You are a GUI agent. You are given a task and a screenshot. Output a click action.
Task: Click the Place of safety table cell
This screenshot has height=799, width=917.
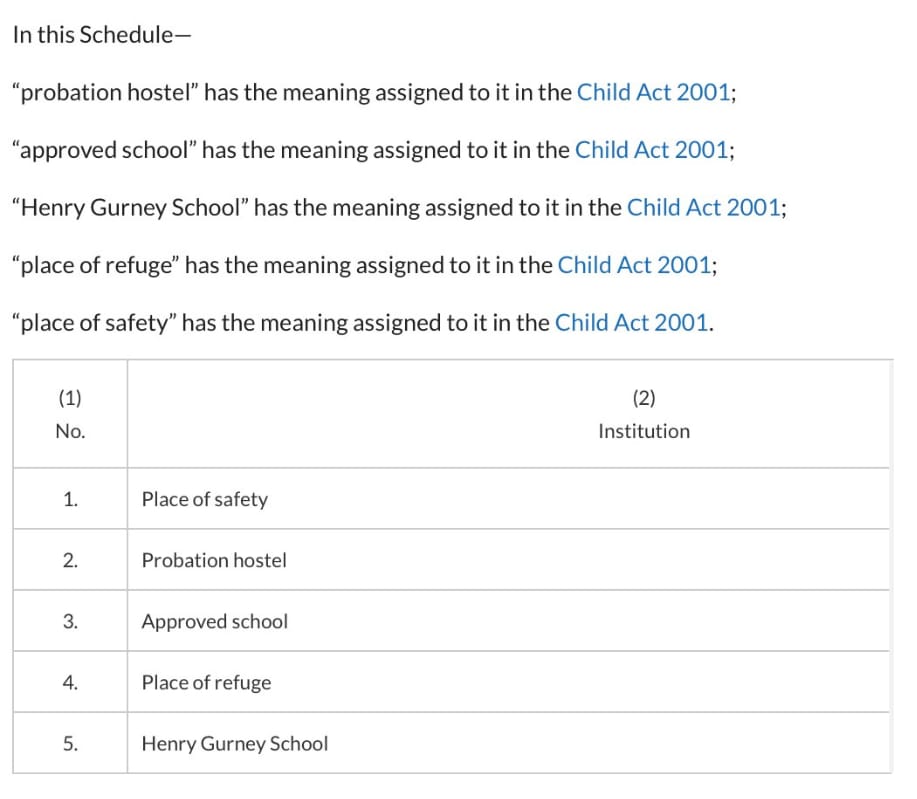click(x=508, y=499)
